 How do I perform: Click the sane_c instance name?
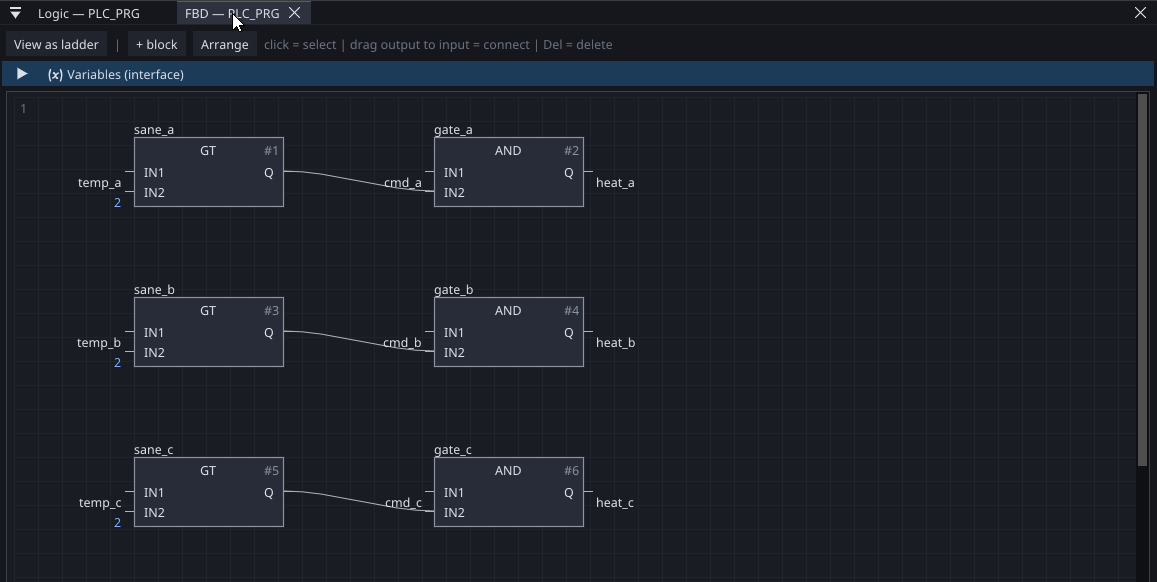click(x=153, y=450)
